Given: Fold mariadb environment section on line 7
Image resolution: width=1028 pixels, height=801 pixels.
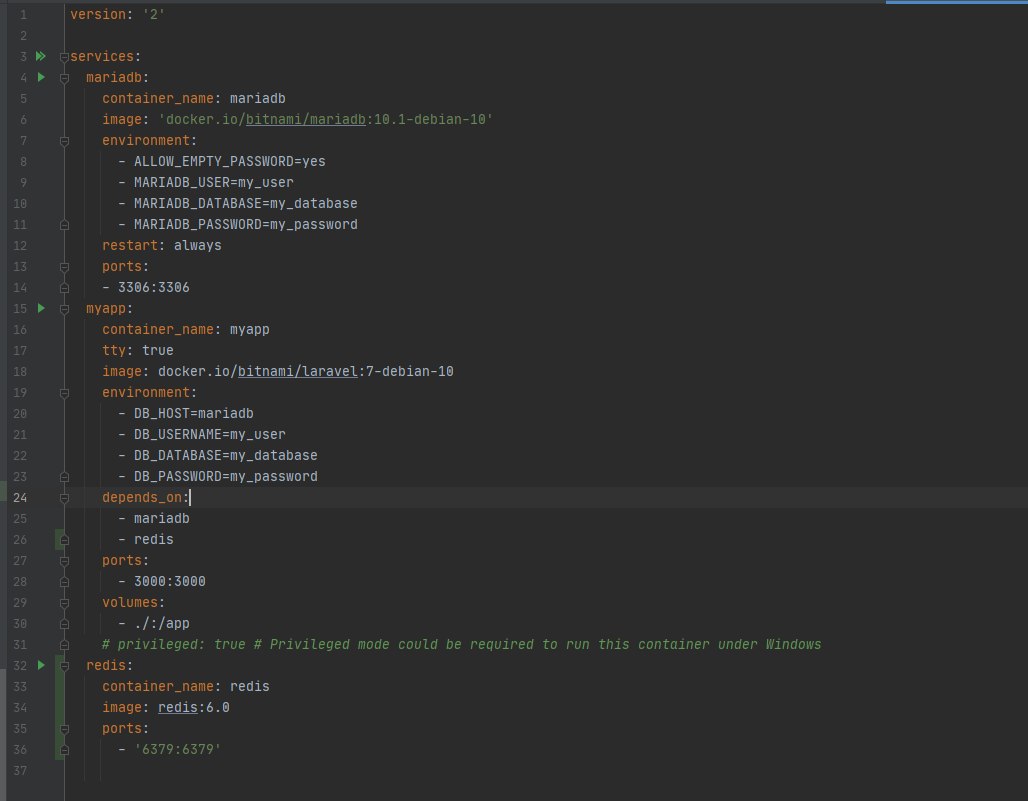Looking at the screenshot, I should point(64,141).
